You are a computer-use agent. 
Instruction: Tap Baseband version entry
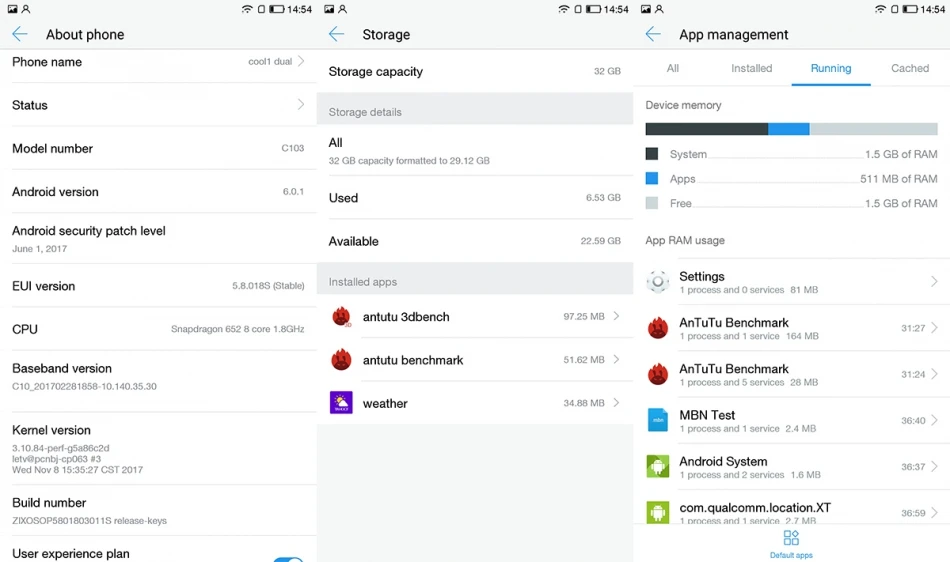158,381
